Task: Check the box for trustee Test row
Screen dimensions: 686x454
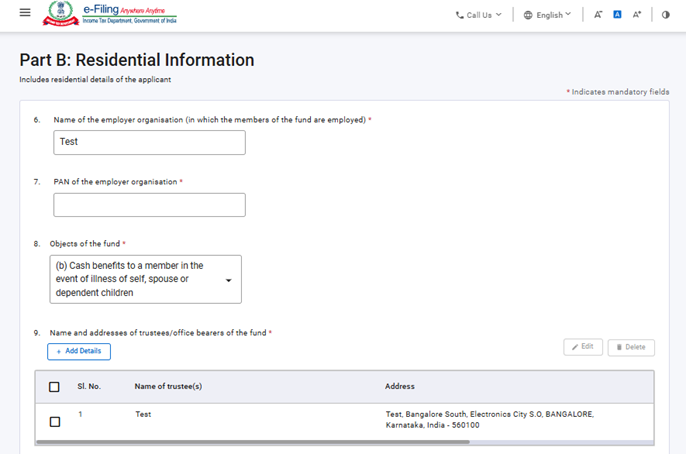Action: 54,421
